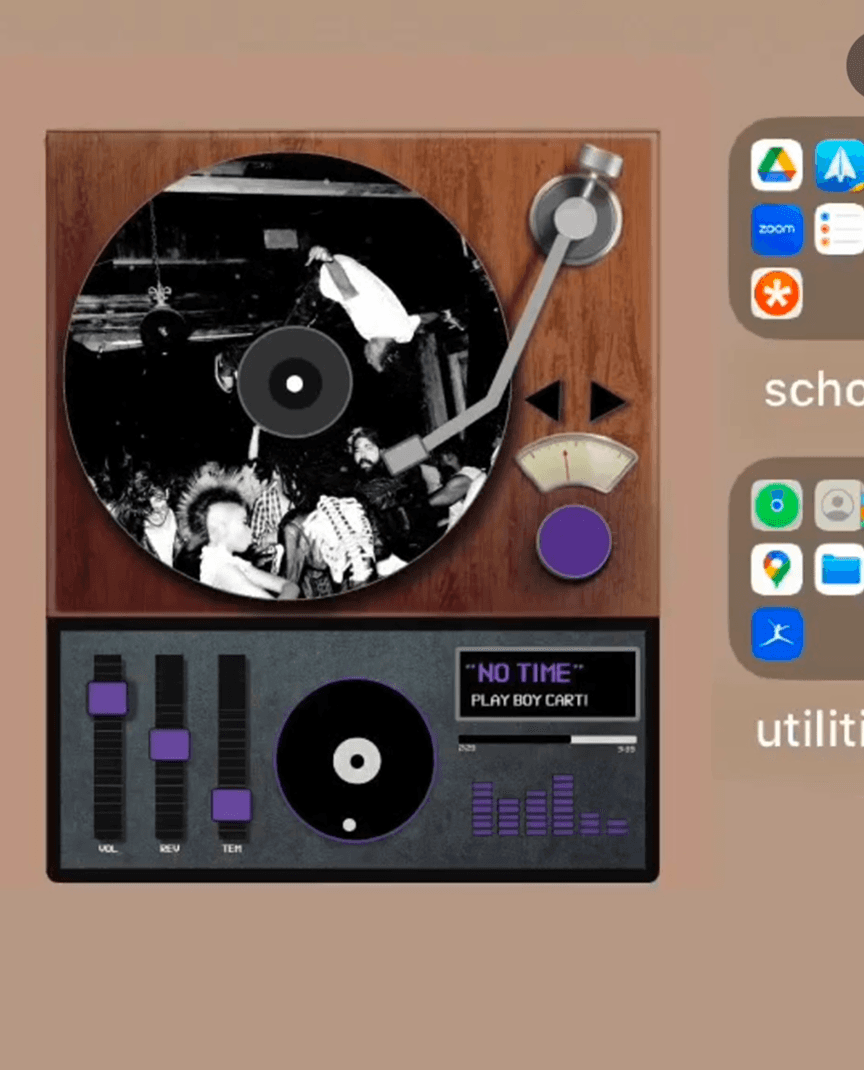Tap the black jog wheel dial
This screenshot has width=864, height=1070.
355,760
